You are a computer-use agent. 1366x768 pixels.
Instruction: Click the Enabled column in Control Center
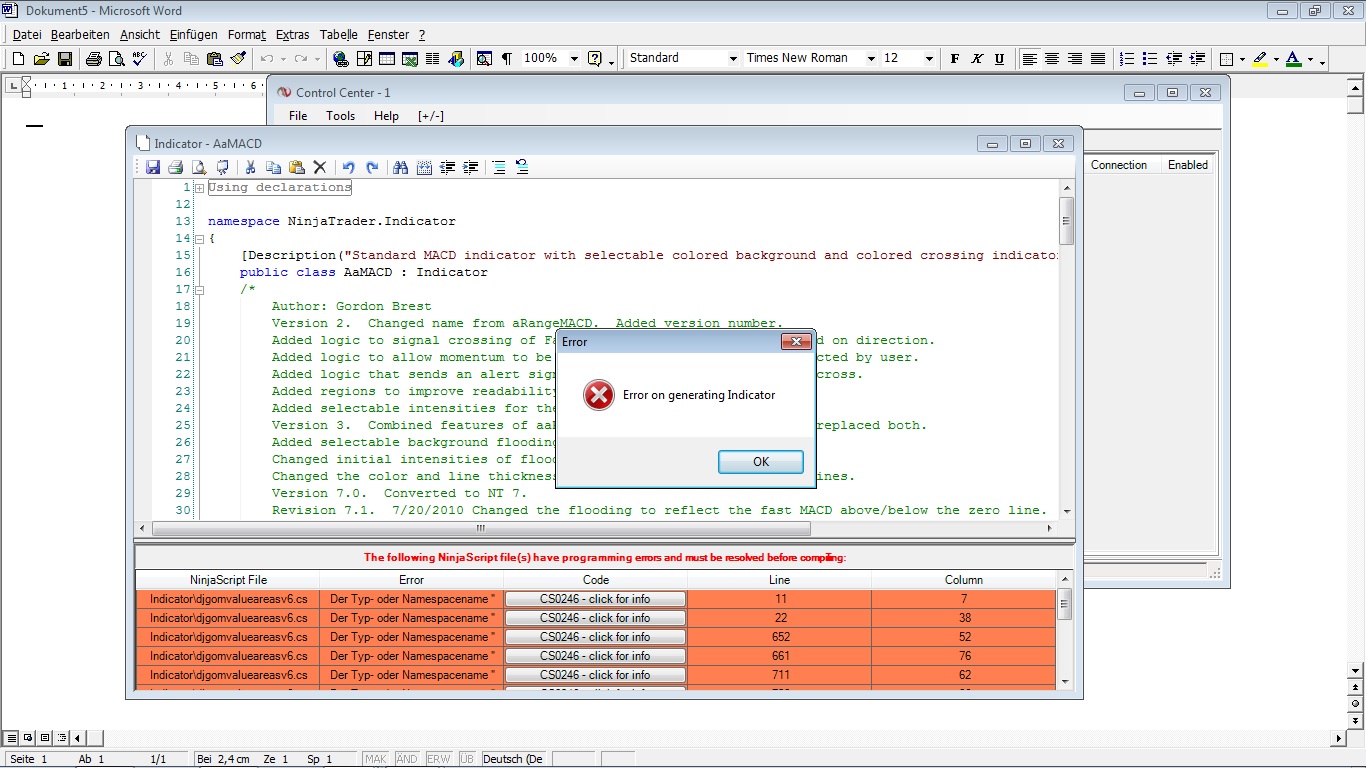[1188, 165]
